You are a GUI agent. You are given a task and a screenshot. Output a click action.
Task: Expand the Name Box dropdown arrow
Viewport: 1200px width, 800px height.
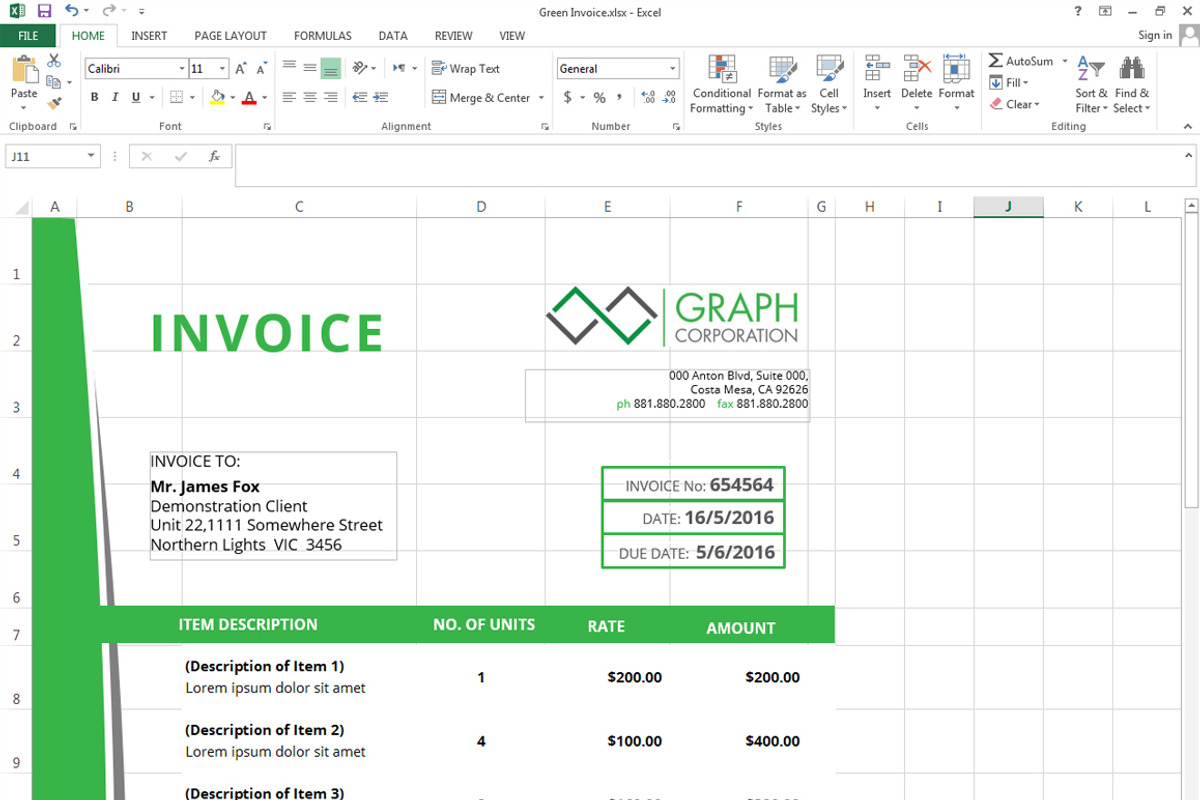point(92,157)
